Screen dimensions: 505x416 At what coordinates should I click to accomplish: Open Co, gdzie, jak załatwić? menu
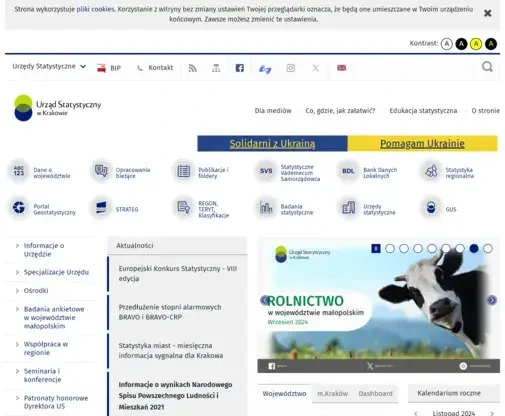(x=340, y=111)
